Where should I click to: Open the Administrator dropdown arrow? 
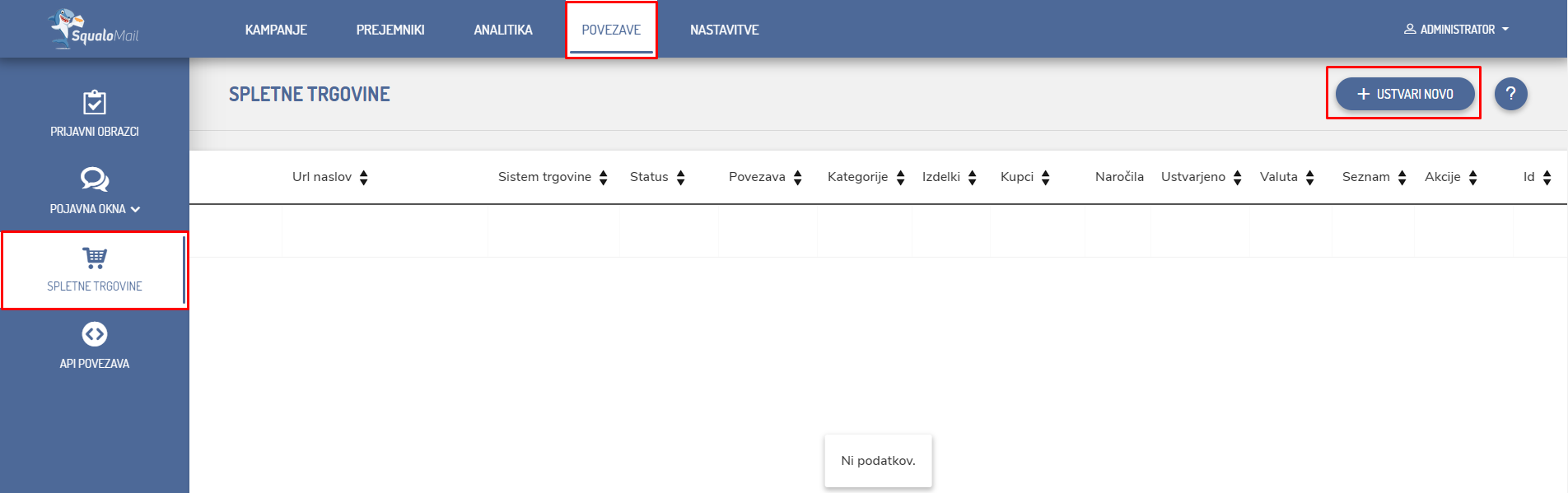coord(1505,29)
